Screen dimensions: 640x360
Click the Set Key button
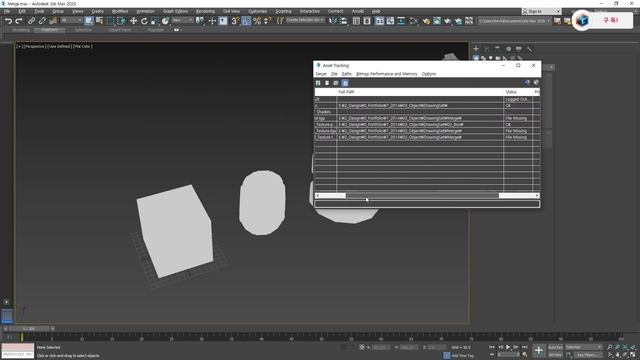click(x=555, y=355)
